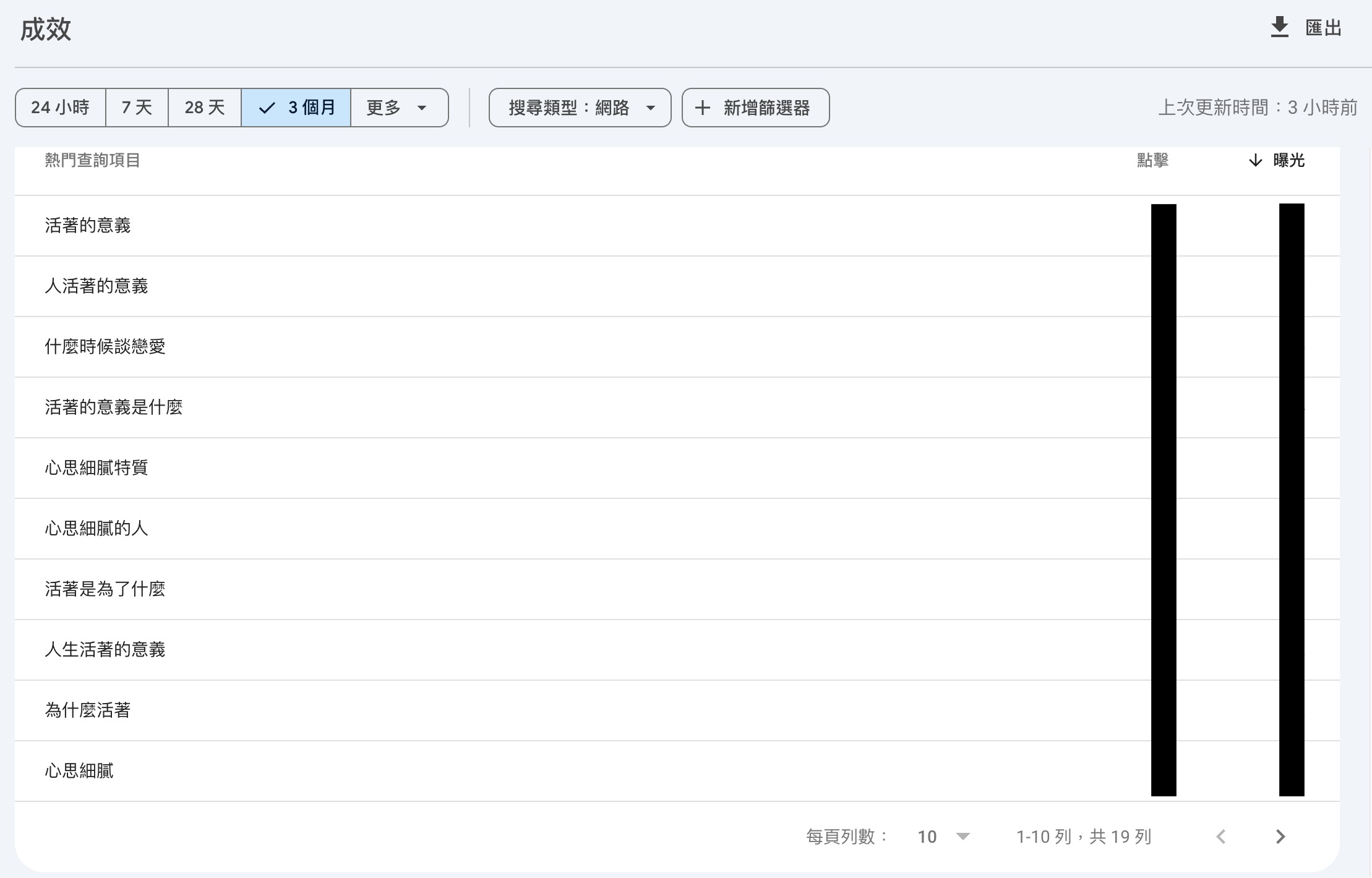Screen dimensions: 1372x878
Task: Select the query row 什麼時候談戀愛
Action: (105, 347)
